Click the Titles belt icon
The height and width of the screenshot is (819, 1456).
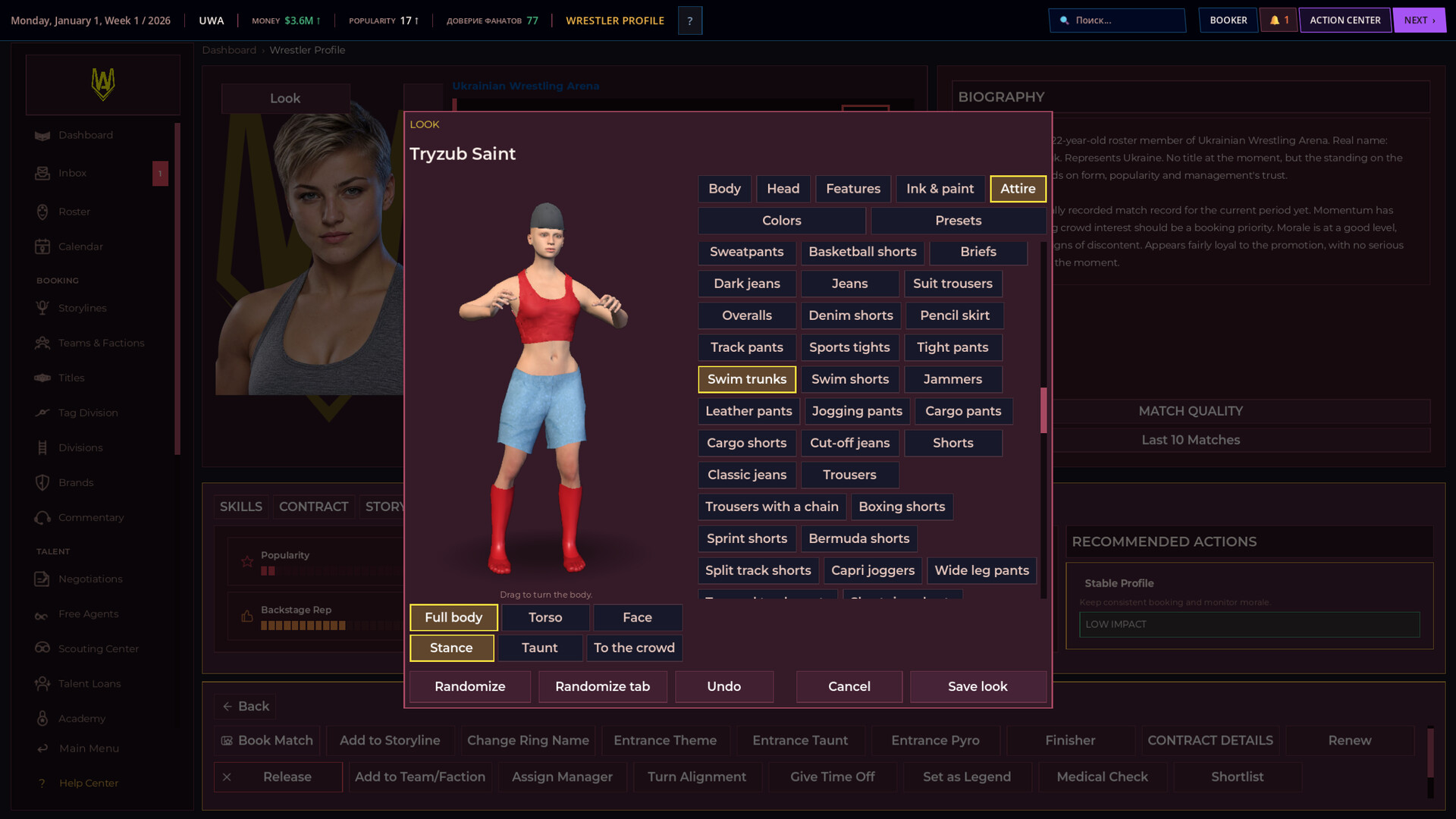[42, 378]
